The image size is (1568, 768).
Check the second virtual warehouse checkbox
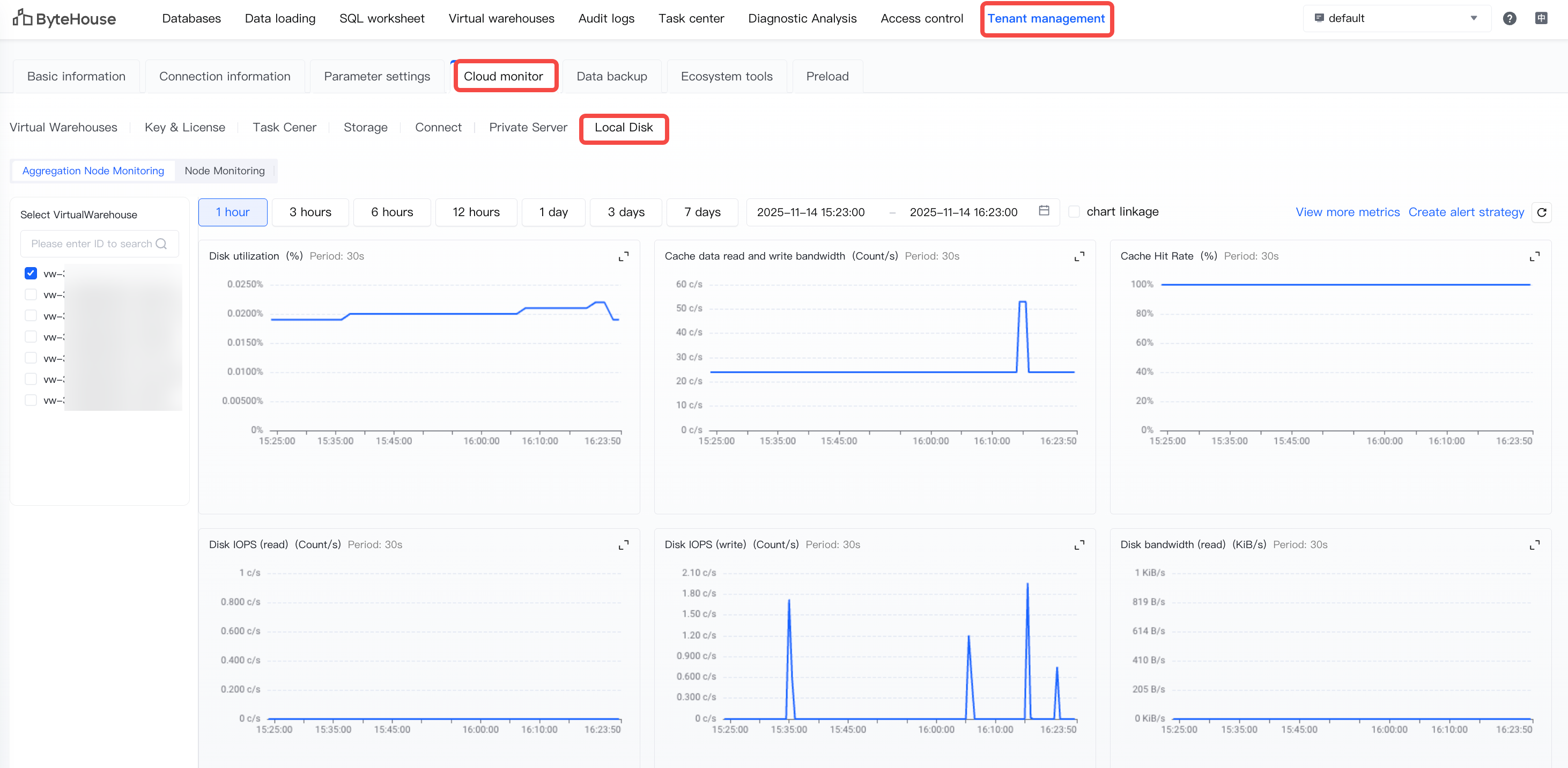(31, 294)
